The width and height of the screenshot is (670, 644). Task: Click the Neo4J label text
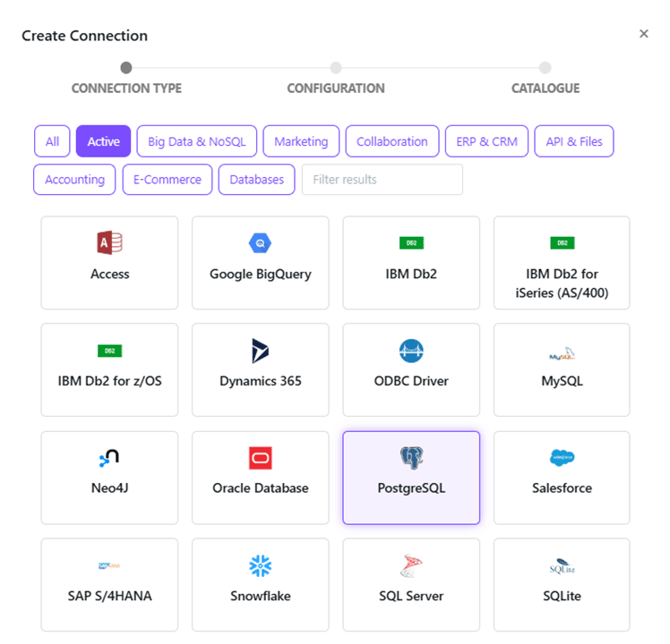tap(110, 488)
